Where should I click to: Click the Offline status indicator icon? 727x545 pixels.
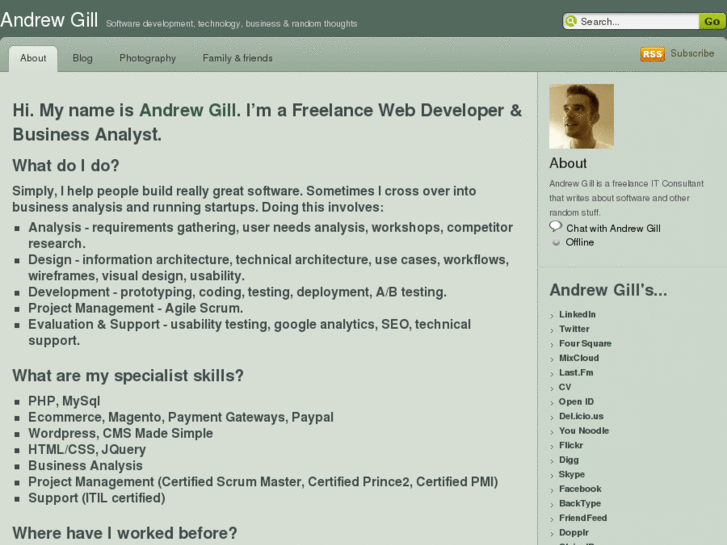click(x=556, y=242)
